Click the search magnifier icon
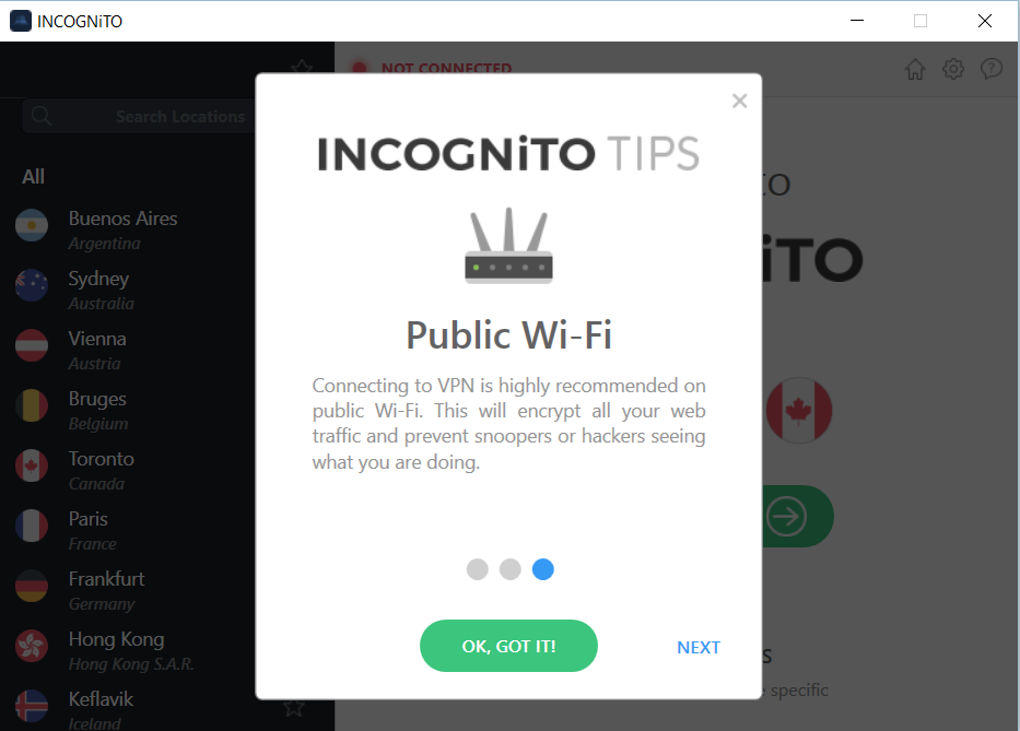 41,116
